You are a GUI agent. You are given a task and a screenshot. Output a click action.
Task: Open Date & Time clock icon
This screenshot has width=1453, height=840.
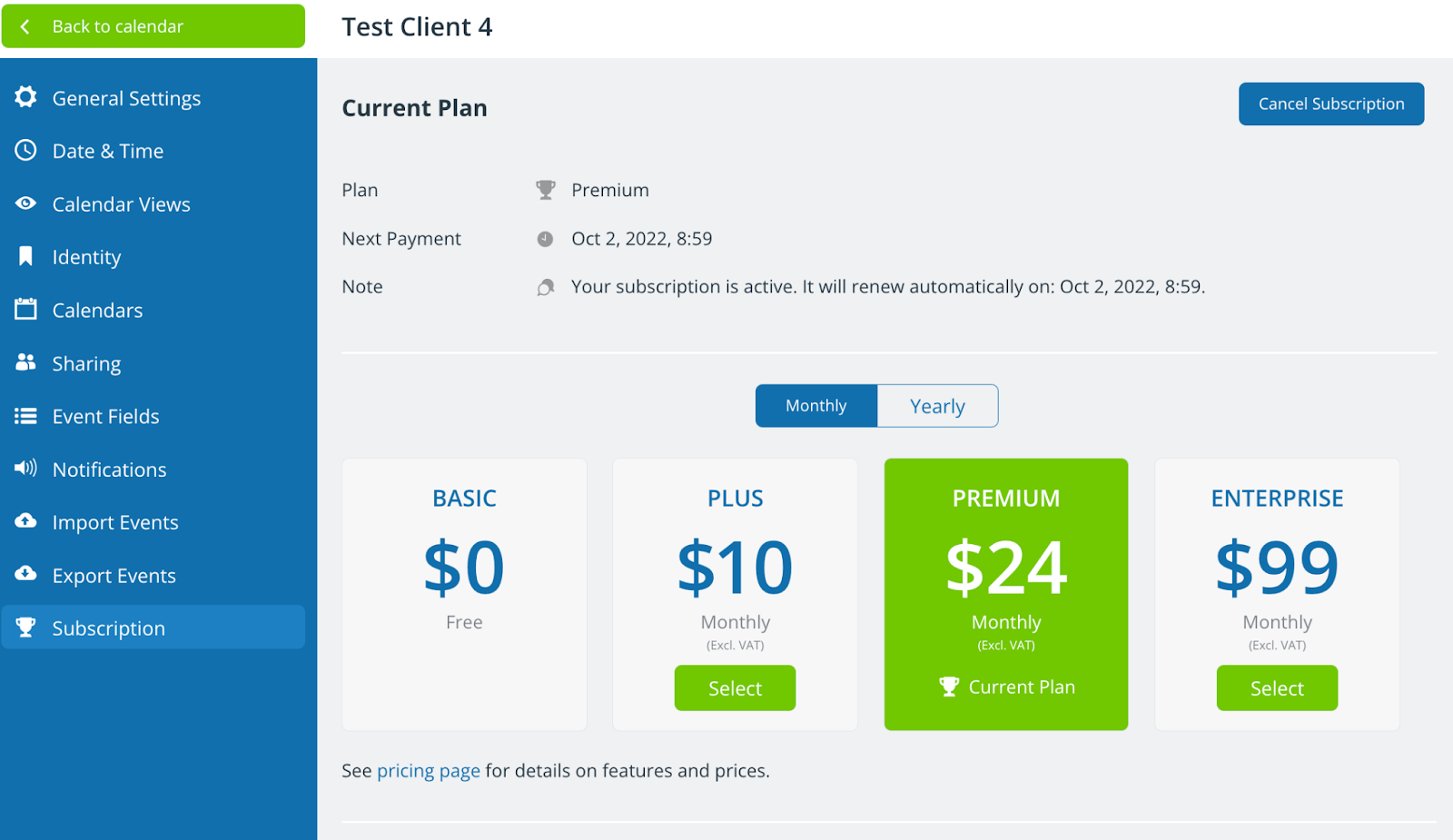coord(25,150)
